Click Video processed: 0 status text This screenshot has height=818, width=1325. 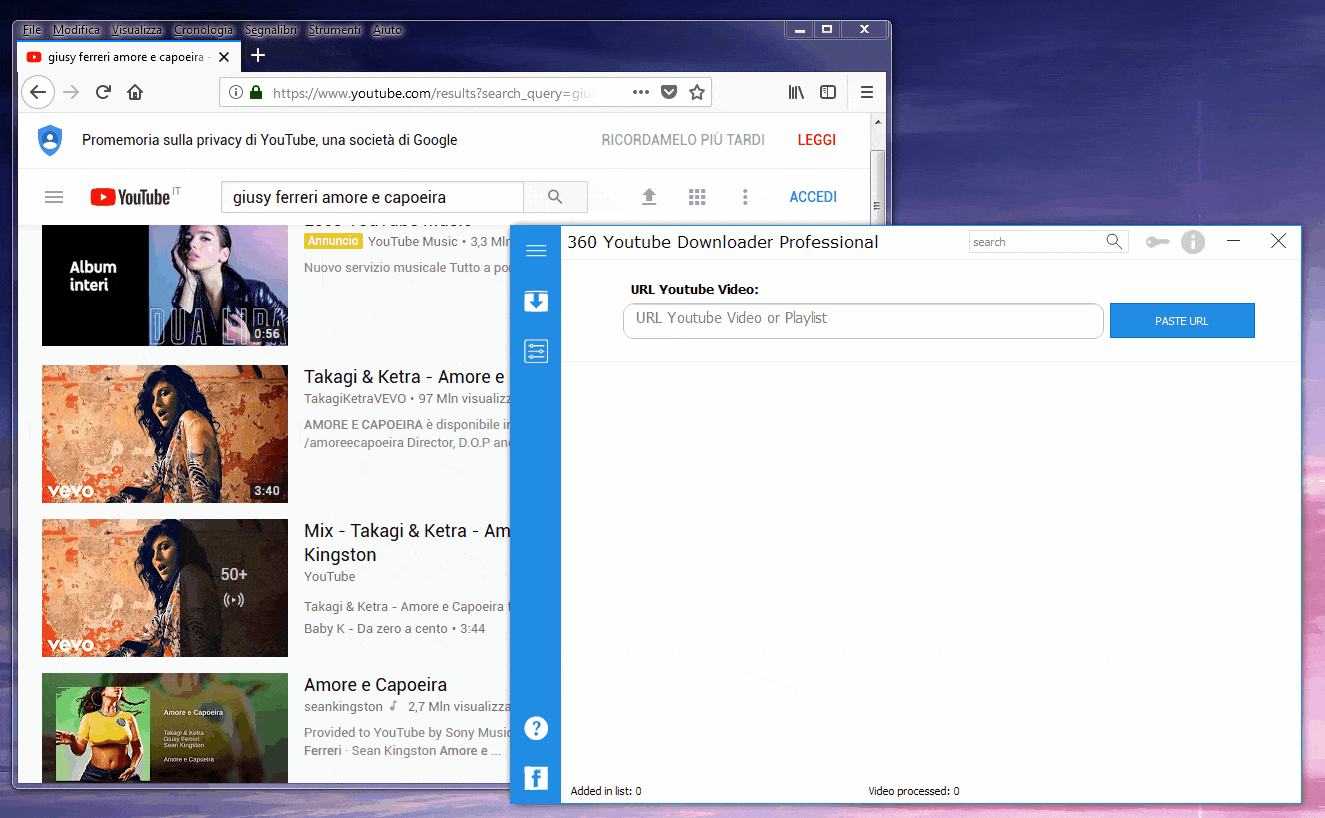coord(914,791)
